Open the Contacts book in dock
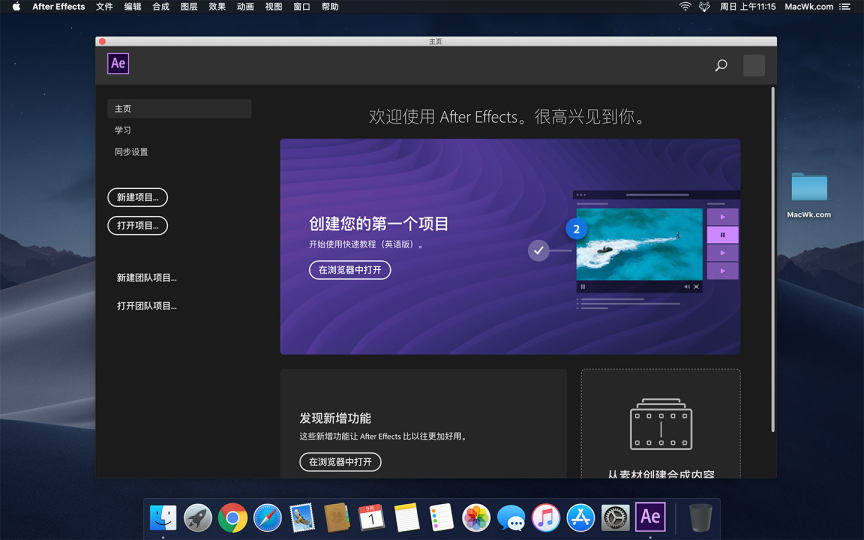The height and width of the screenshot is (540, 864). (x=337, y=517)
